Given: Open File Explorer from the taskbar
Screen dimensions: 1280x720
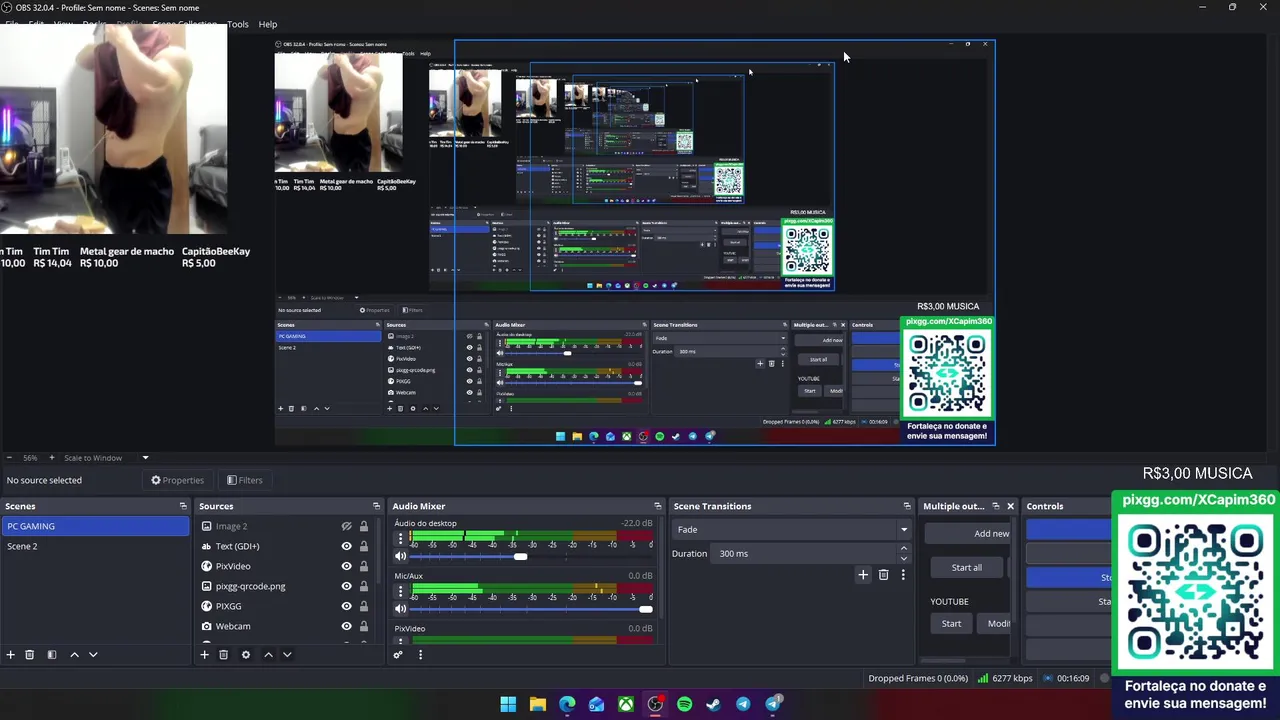Looking at the screenshot, I should (538, 704).
